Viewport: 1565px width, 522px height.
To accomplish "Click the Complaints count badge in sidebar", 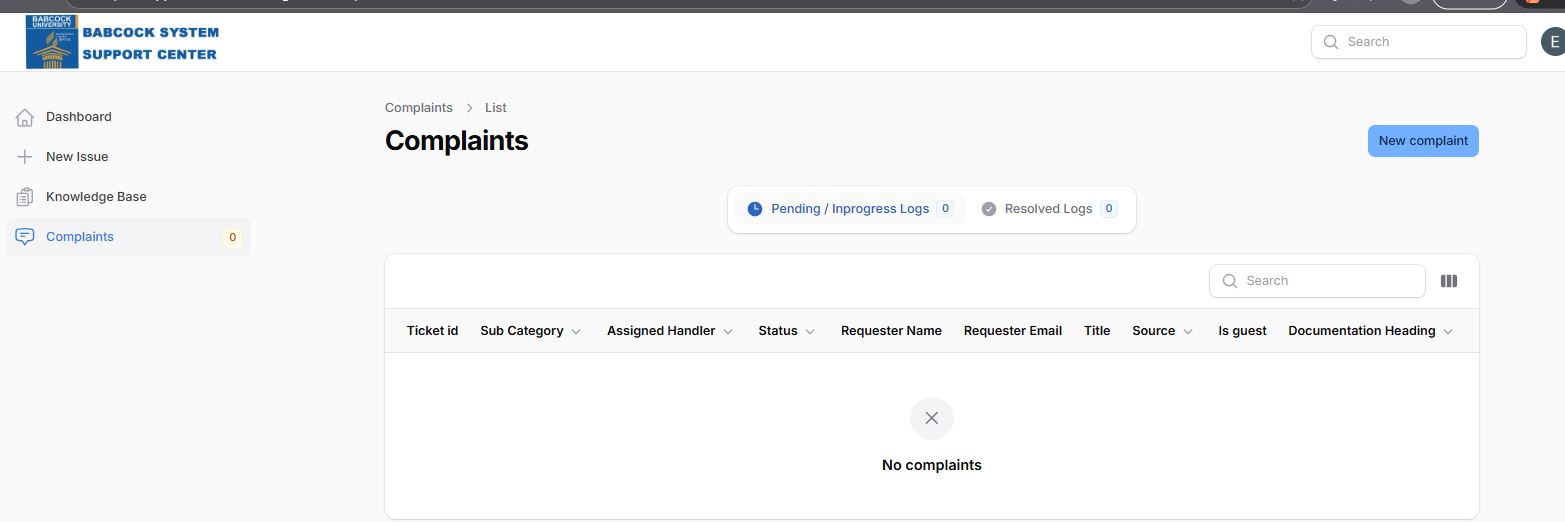I will pyautogui.click(x=232, y=238).
